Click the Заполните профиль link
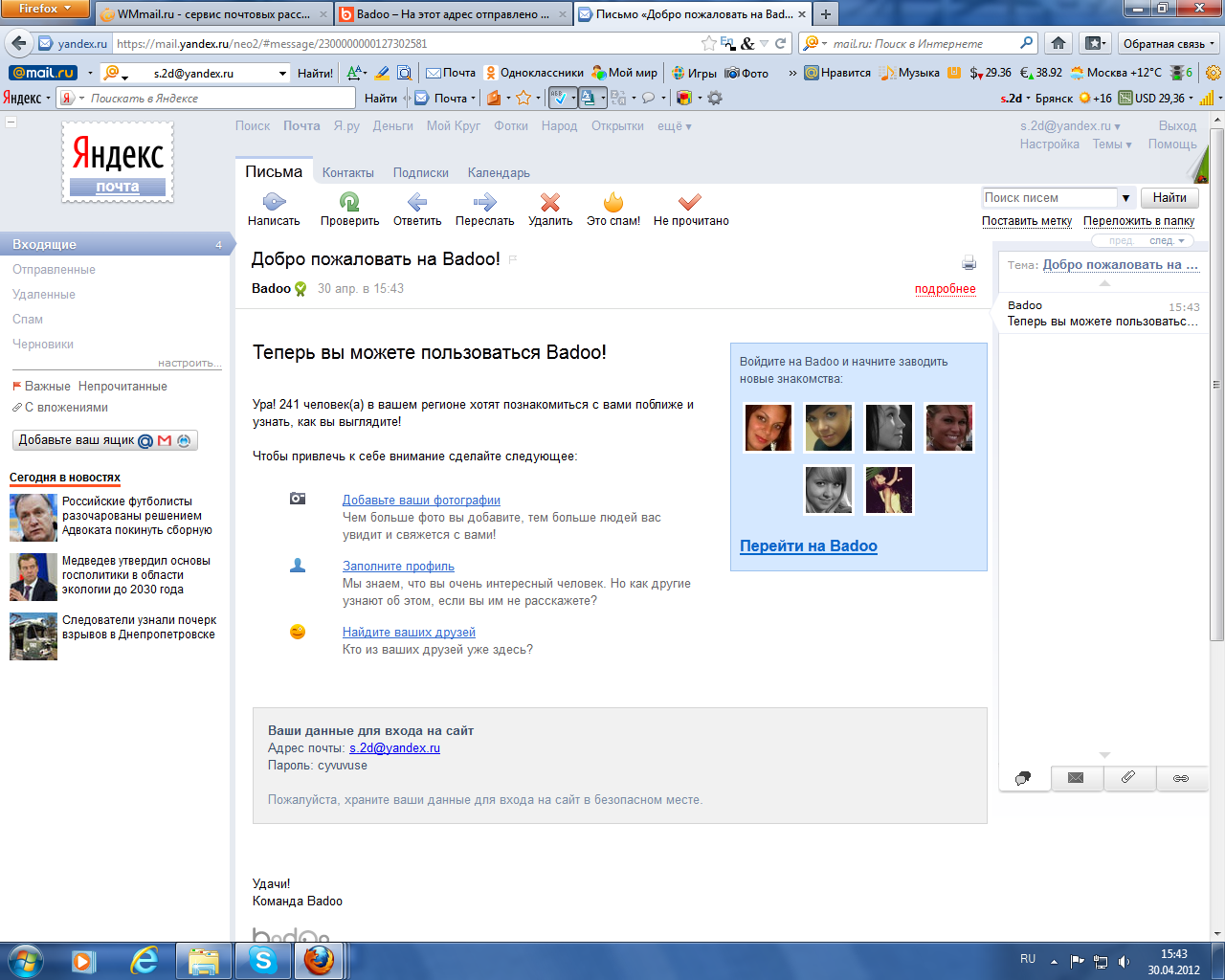The height and width of the screenshot is (980, 1225). pos(398,567)
